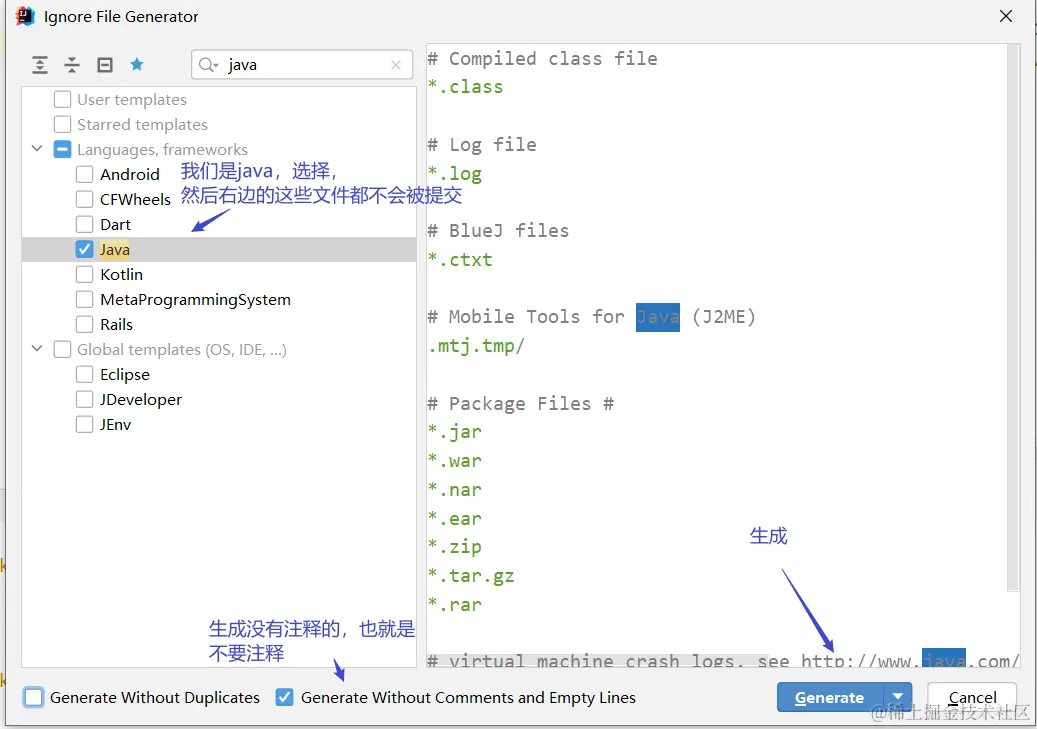Viewport: 1037px width, 729px height.
Task: Clear the java search text
Action: click(395, 65)
